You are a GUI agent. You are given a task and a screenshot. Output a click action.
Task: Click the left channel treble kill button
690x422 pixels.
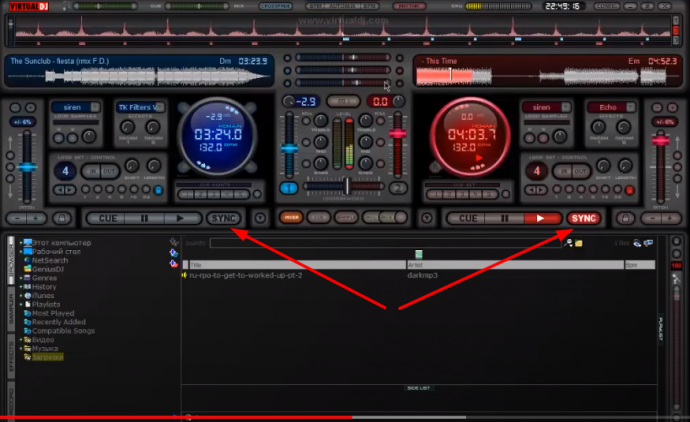pos(306,121)
